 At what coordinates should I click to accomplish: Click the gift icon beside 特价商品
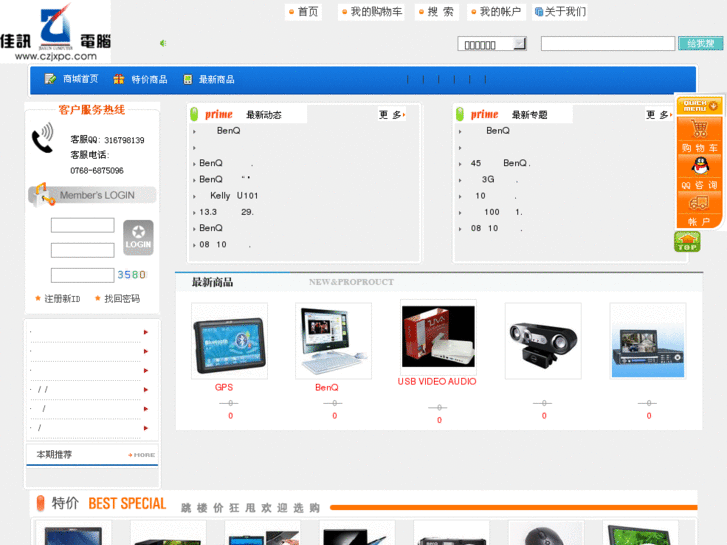click(119, 79)
